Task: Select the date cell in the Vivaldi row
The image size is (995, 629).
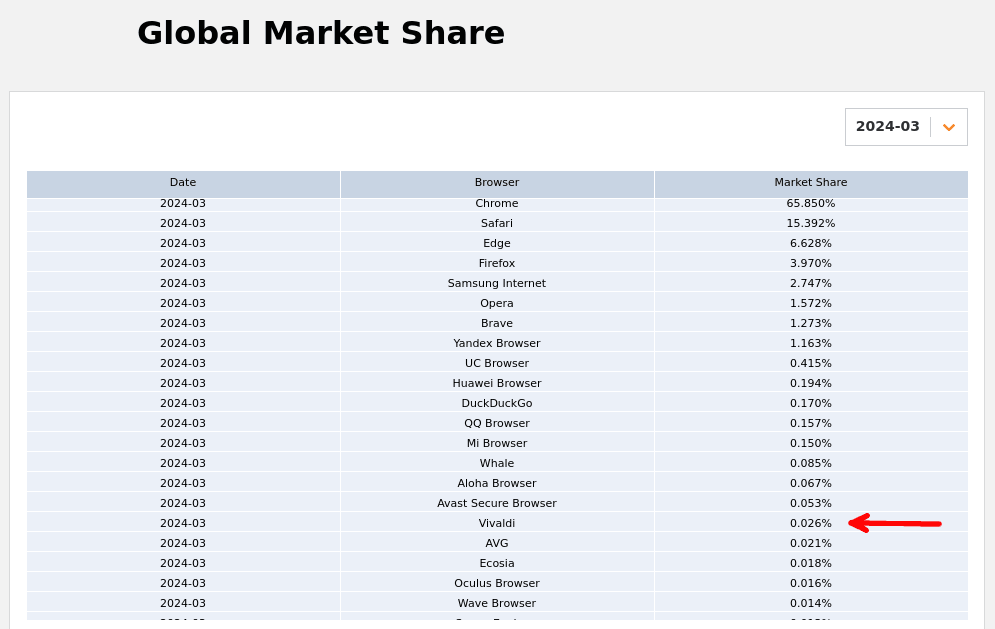Action: pyautogui.click(x=183, y=524)
